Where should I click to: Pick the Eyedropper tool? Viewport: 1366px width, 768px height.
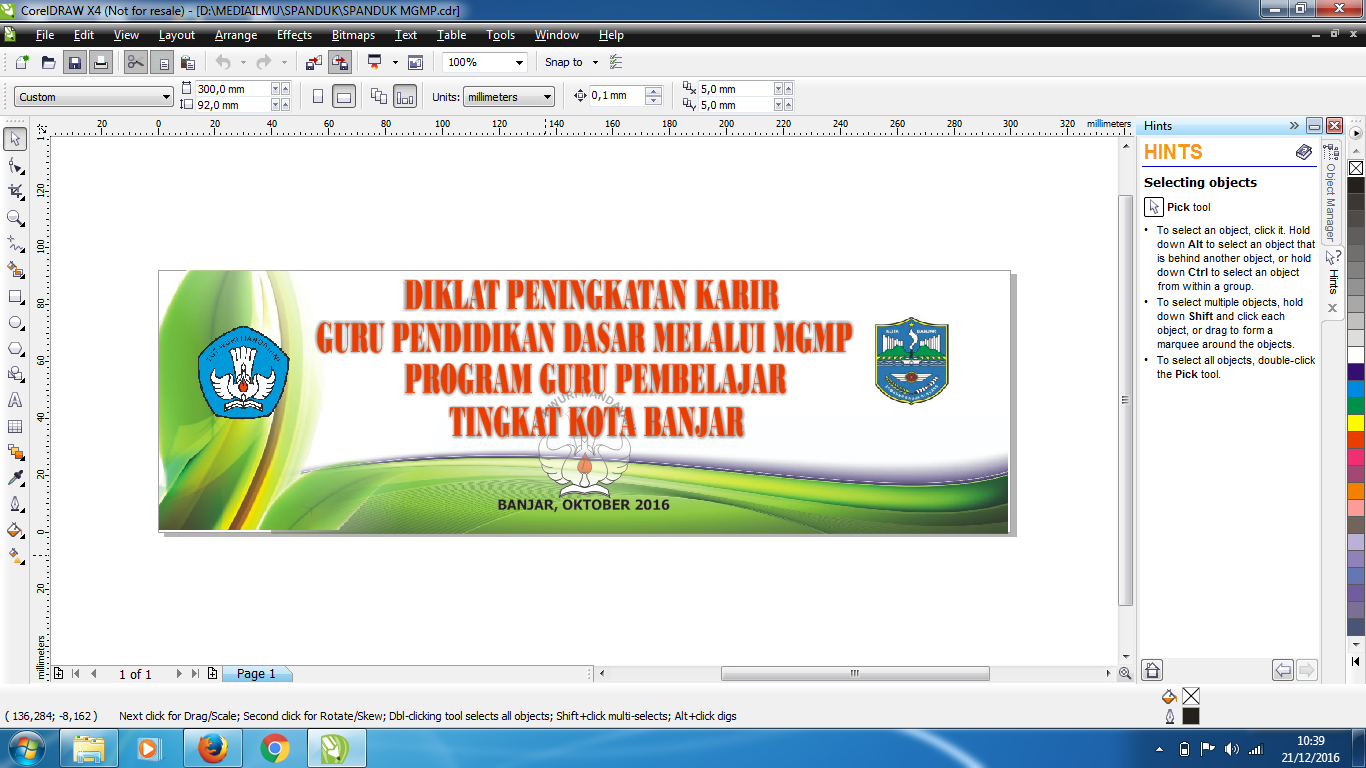tap(14, 478)
